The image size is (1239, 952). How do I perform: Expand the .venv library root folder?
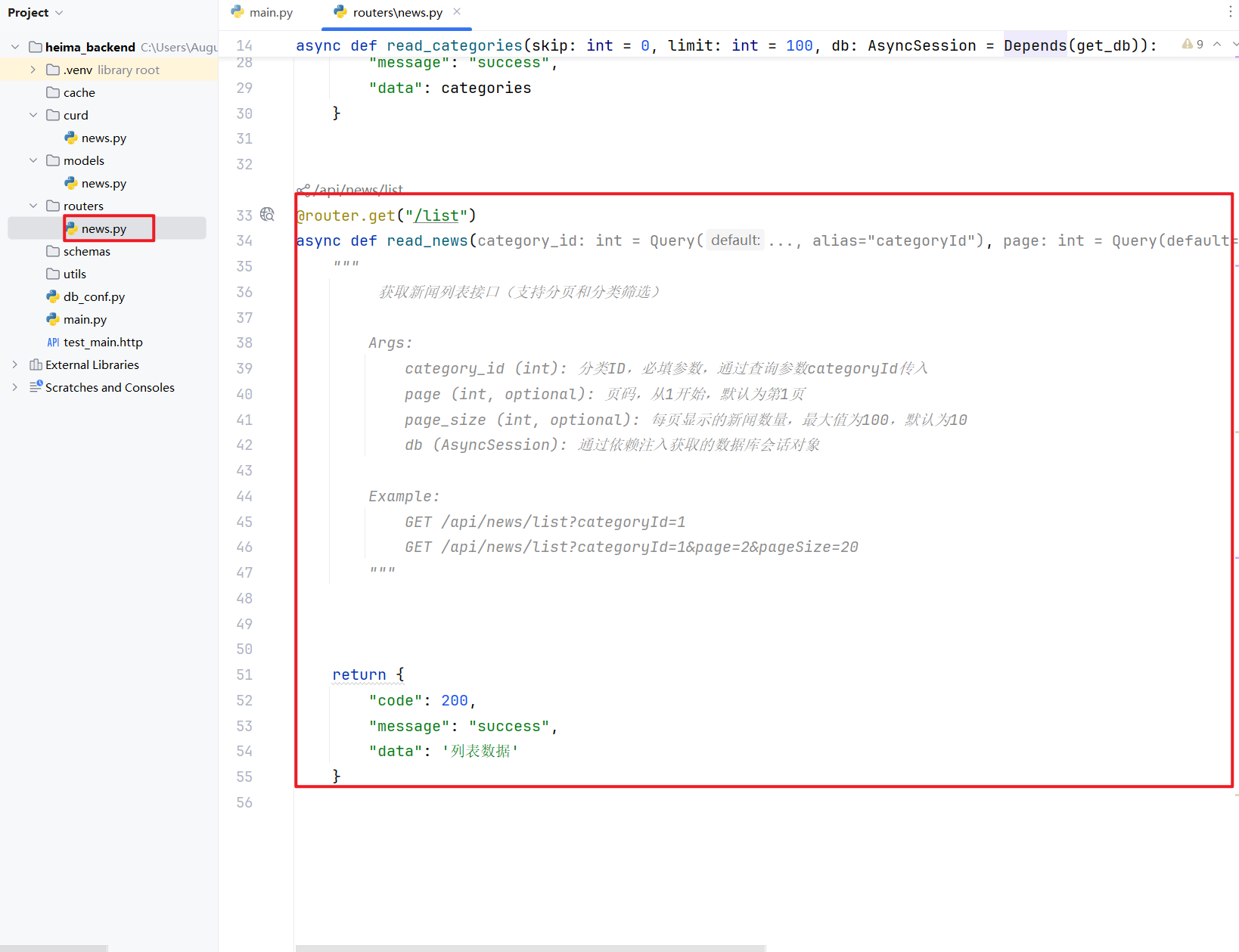pyautogui.click(x=33, y=70)
